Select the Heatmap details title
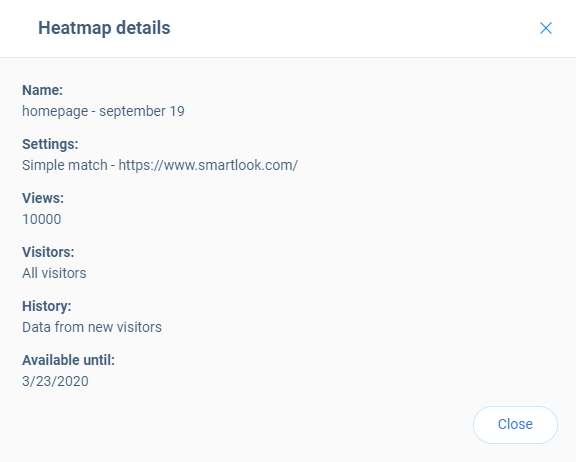The width and height of the screenshot is (576, 462). (104, 28)
